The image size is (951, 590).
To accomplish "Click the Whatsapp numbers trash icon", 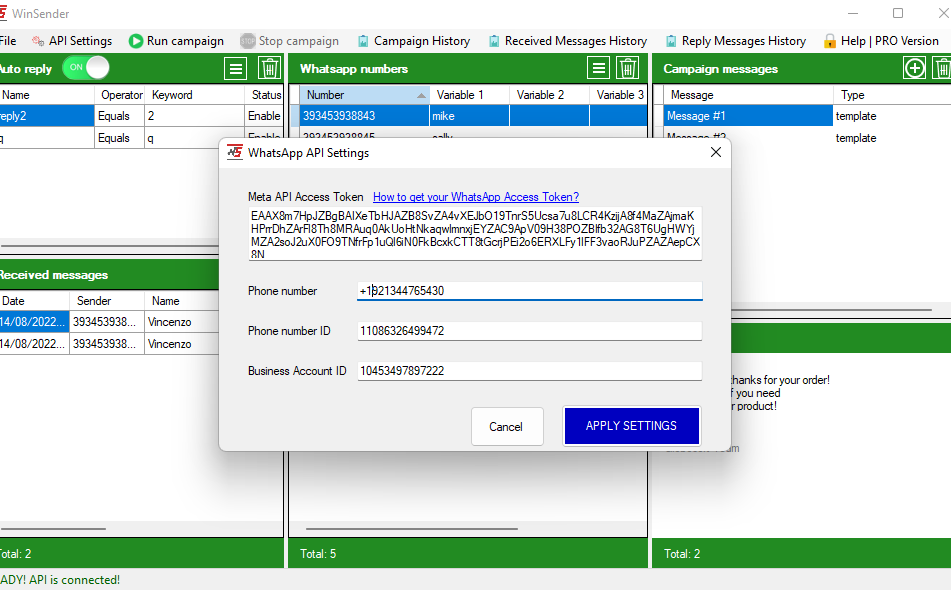I will (628, 69).
